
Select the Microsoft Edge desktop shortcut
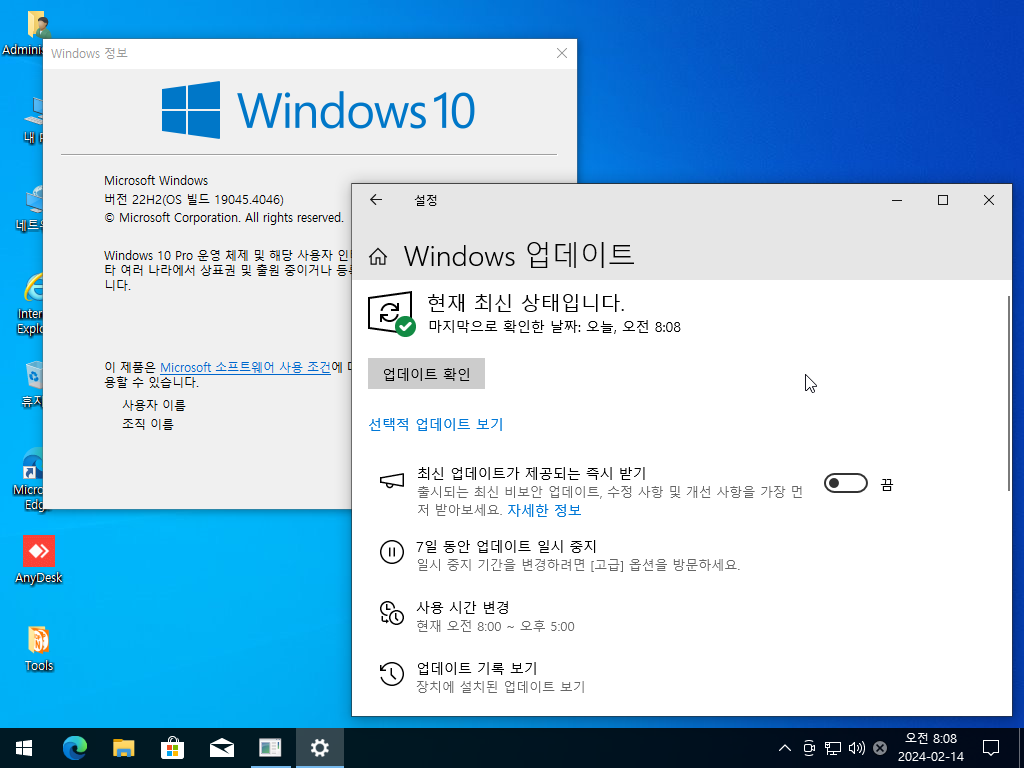click(29, 479)
